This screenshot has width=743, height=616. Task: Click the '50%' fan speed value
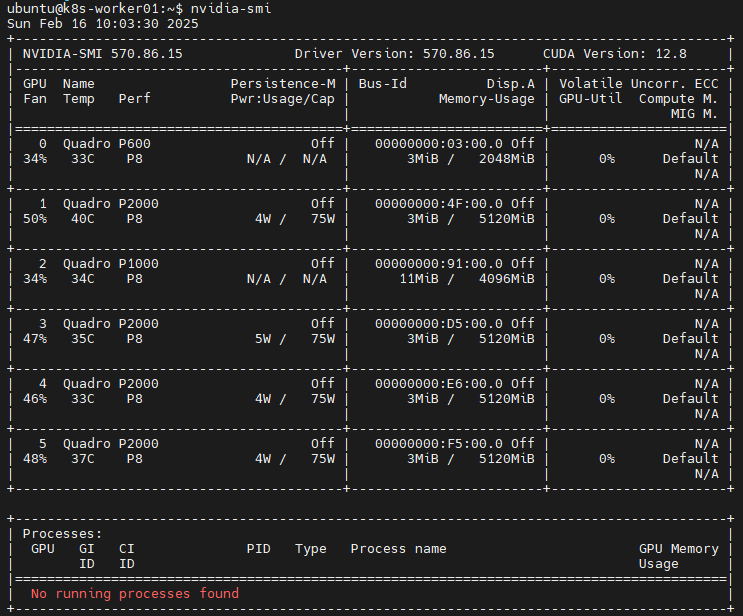click(35, 219)
